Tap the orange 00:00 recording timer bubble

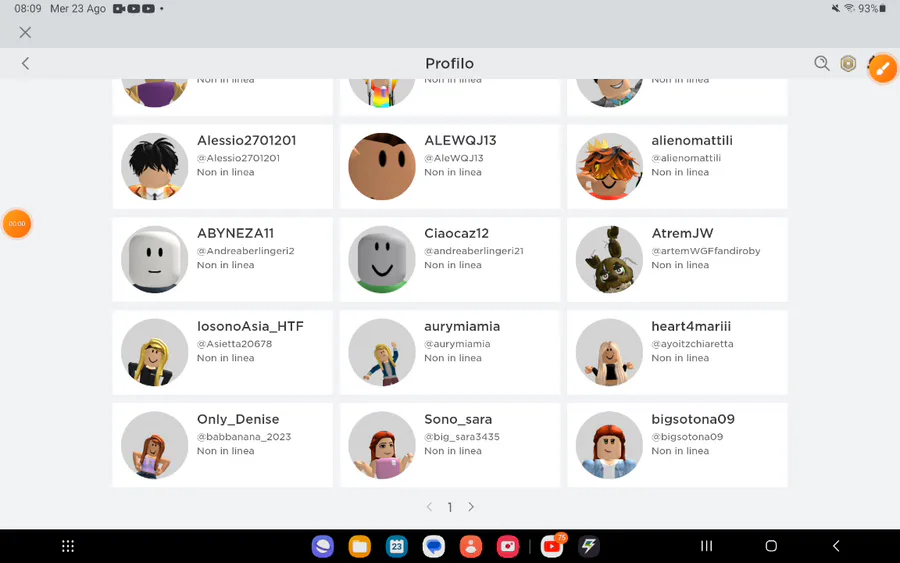click(17, 223)
